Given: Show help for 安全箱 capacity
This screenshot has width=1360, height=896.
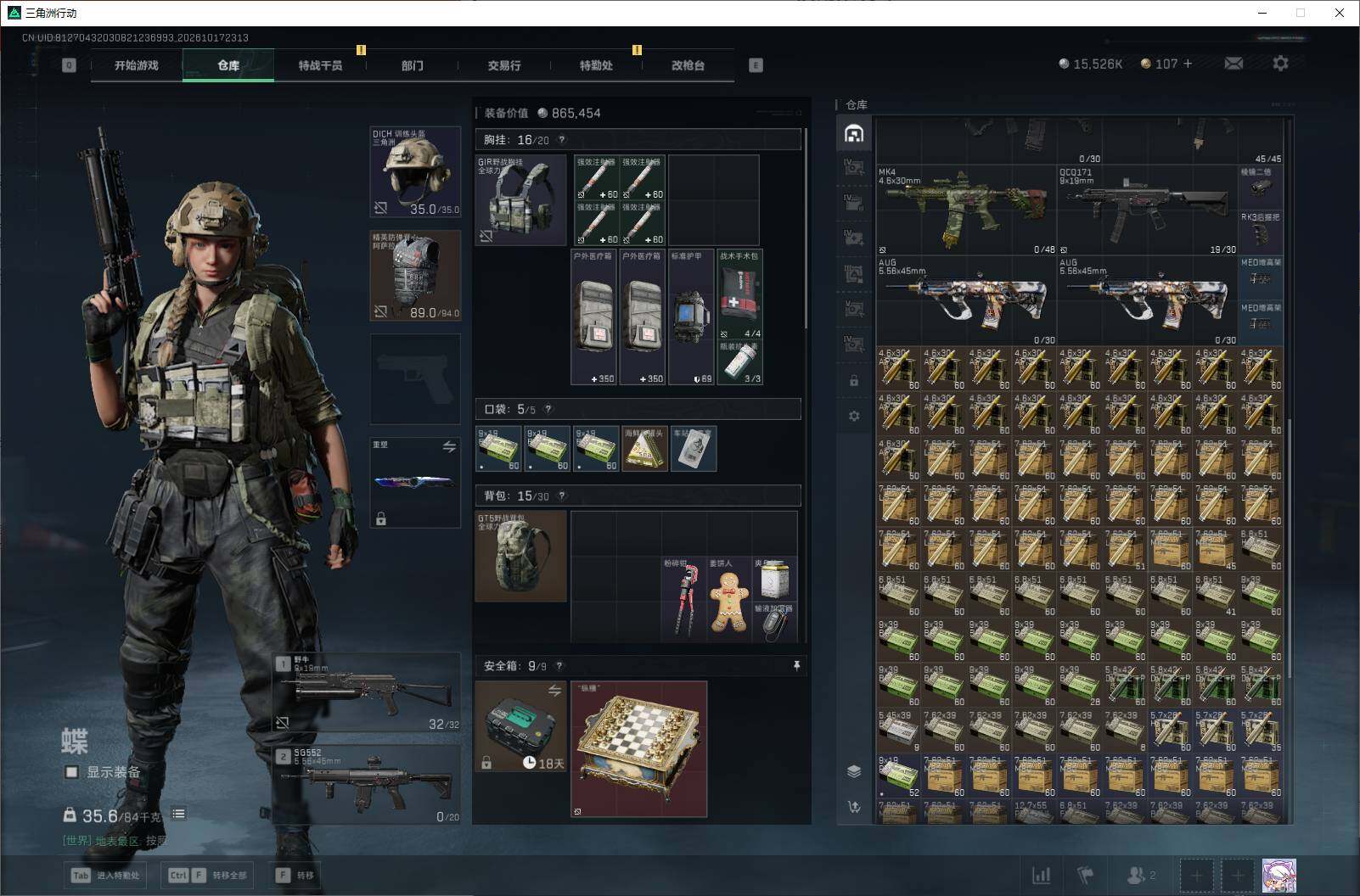Looking at the screenshot, I should pos(559,666).
